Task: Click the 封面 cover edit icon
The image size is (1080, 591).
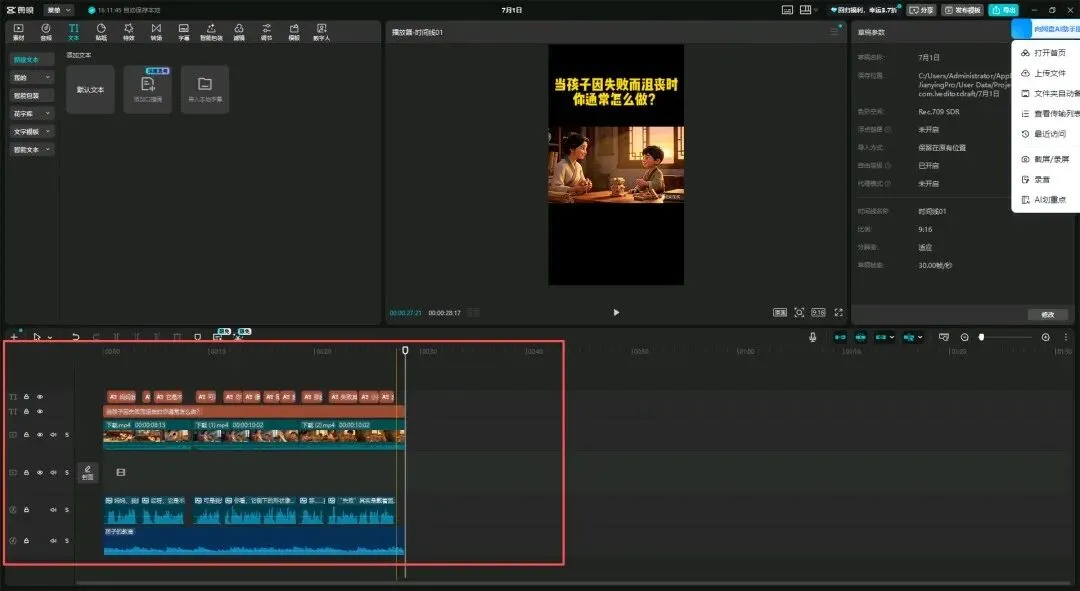Action: coord(87,473)
